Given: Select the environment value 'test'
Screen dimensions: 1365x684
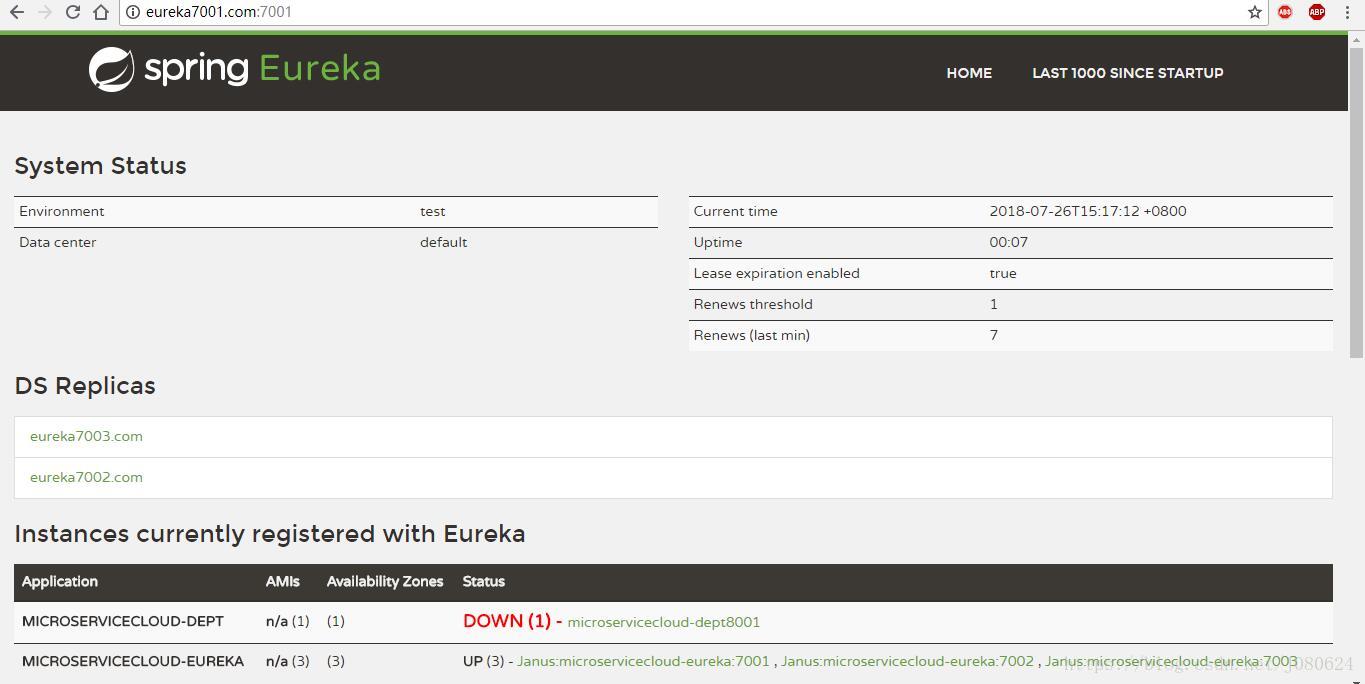Looking at the screenshot, I should (433, 212).
